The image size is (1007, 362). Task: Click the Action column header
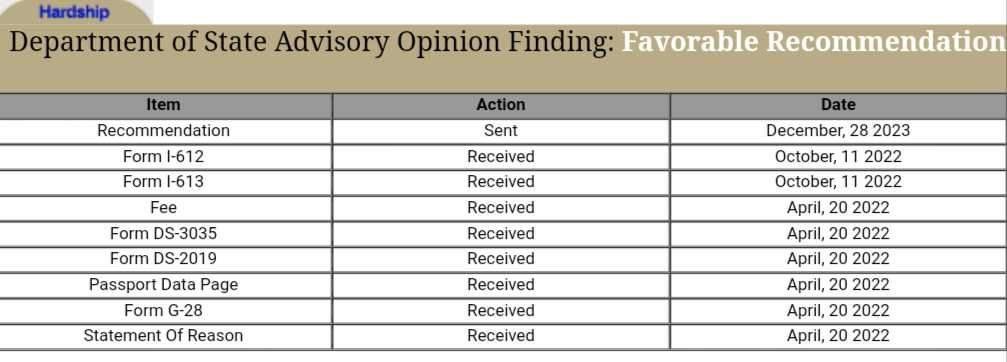pos(501,105)
